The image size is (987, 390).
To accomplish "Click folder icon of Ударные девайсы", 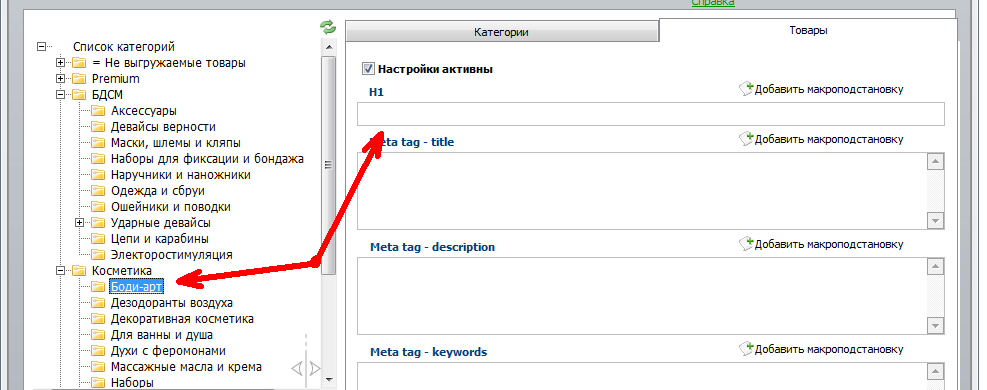I will point(98,223).
